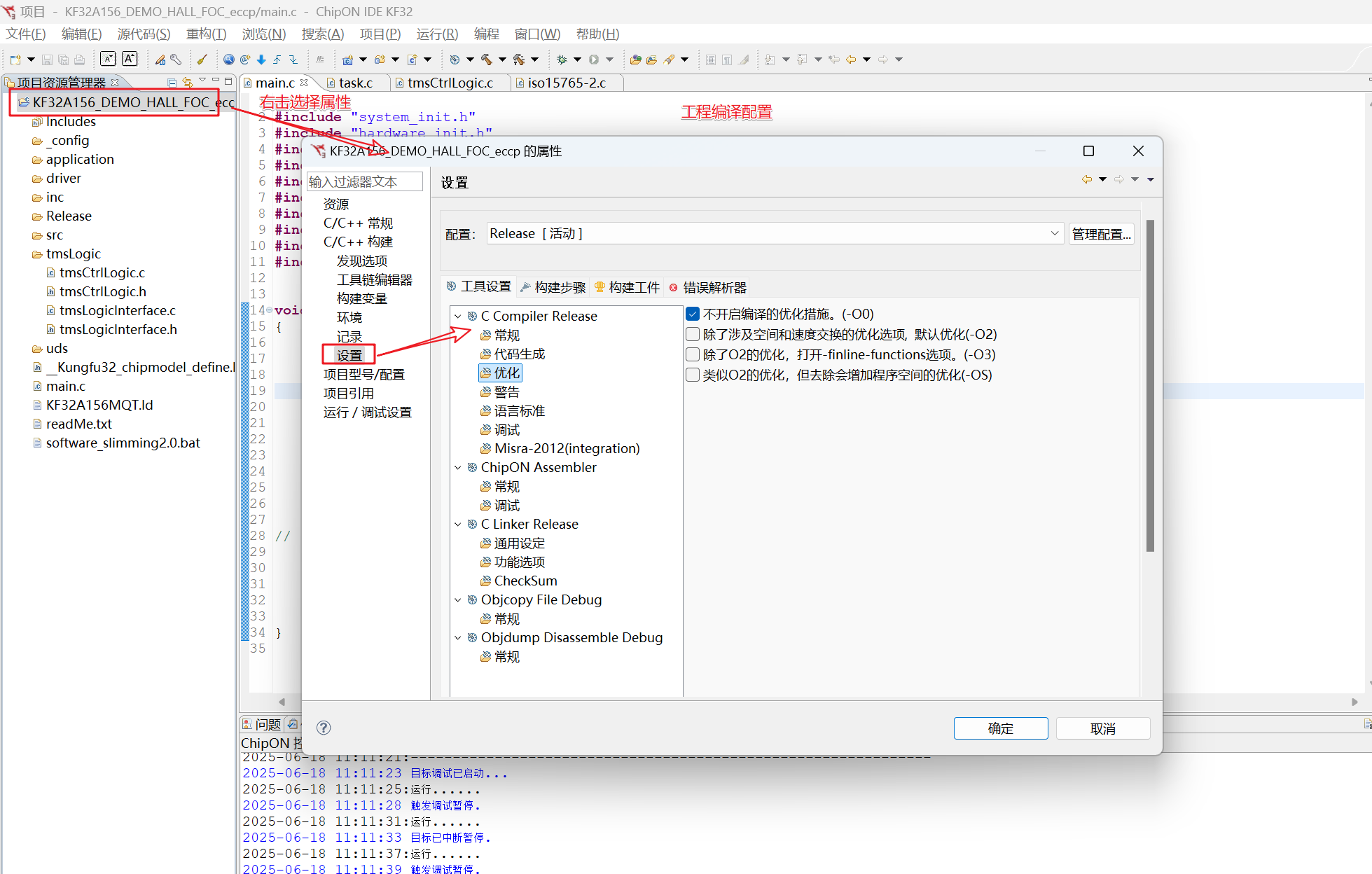Viewport: 1372px width, 874px height.
Task: Click the collapse all icon in project explorer
Action: pos(172,82)
